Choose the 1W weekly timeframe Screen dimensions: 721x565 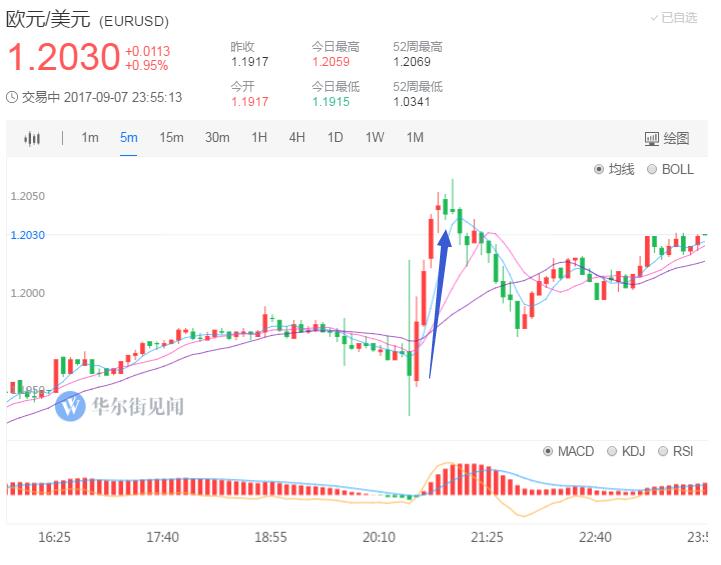374,138
